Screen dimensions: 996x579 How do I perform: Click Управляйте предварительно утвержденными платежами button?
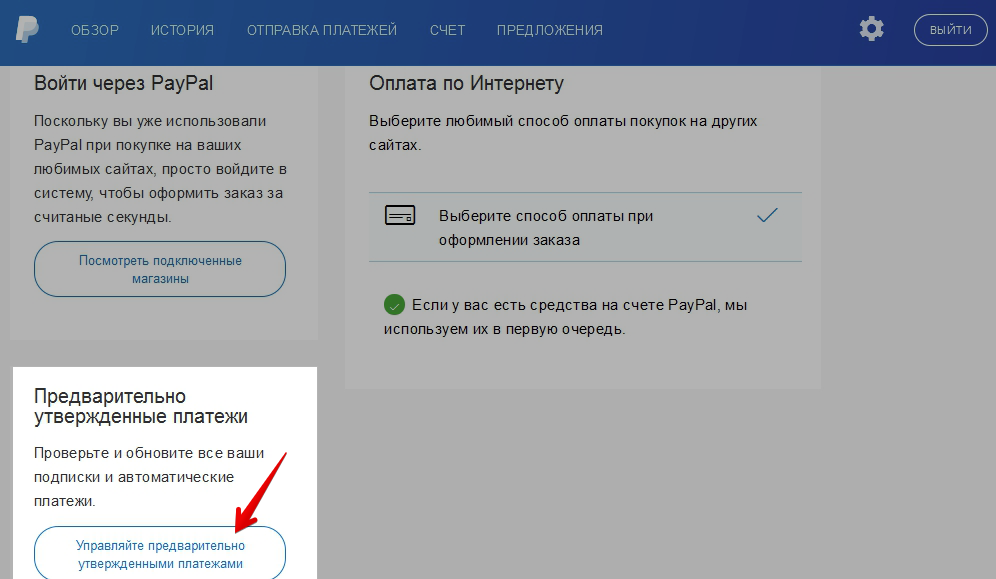[x=160, y=554]
